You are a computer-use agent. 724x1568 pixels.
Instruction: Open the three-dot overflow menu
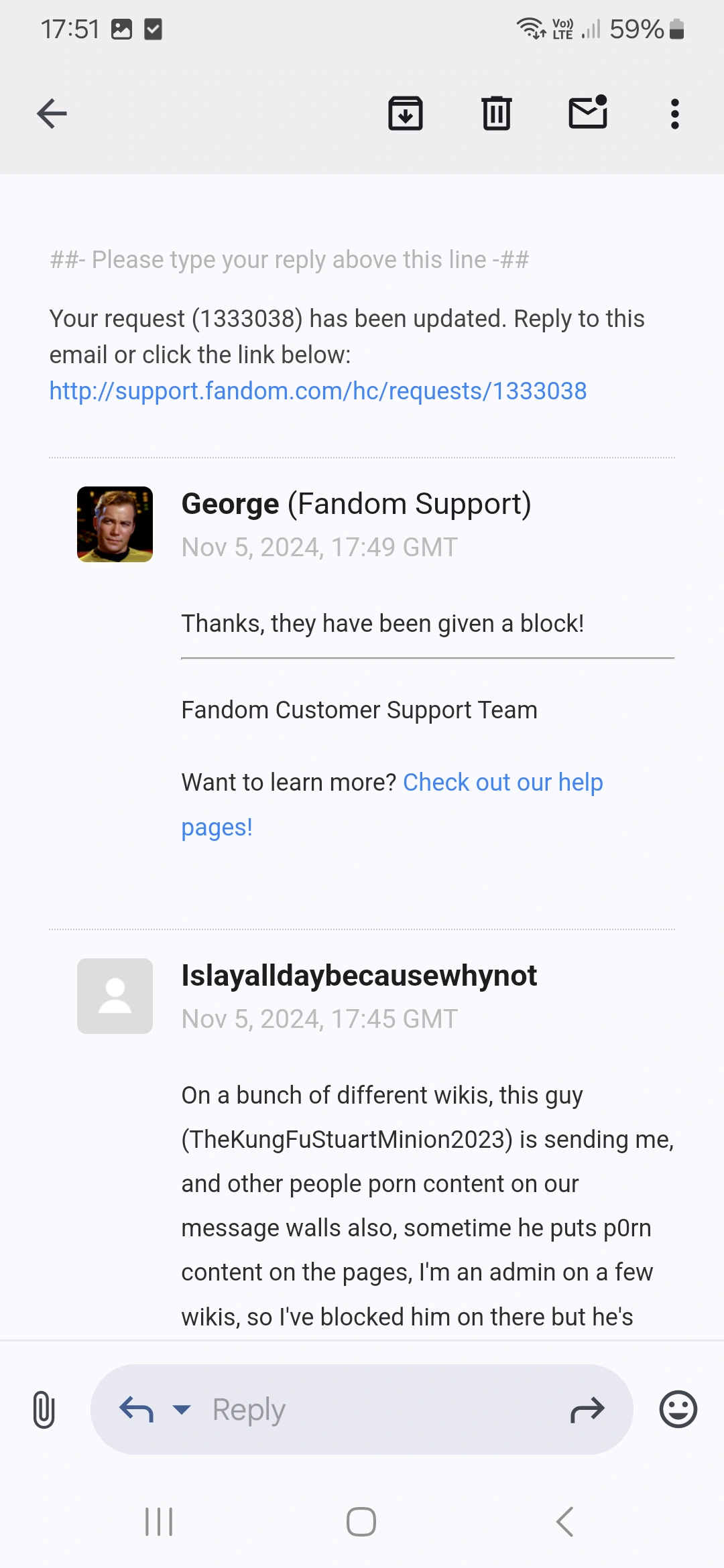click(x=674, y=114)
